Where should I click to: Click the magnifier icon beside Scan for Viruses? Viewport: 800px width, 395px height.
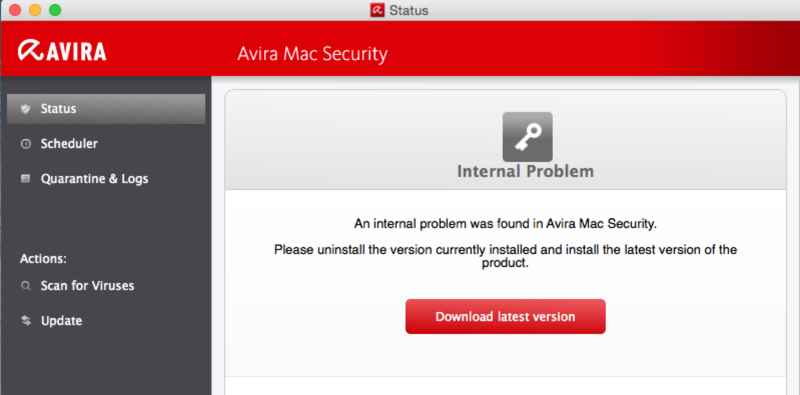click(26, 286)
